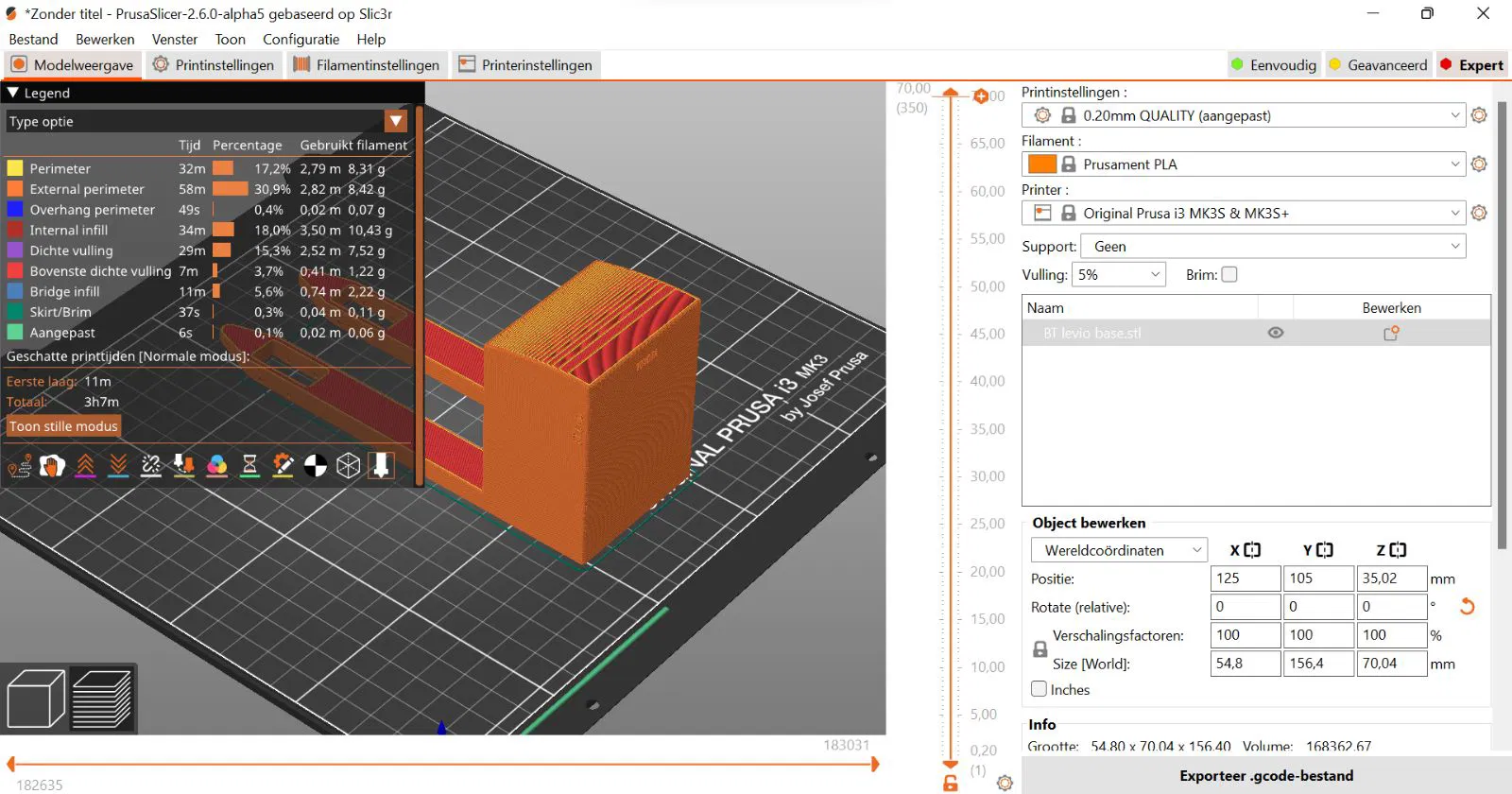
Task: Toggle tool marker arrow icon
Action: click(381, 465)
